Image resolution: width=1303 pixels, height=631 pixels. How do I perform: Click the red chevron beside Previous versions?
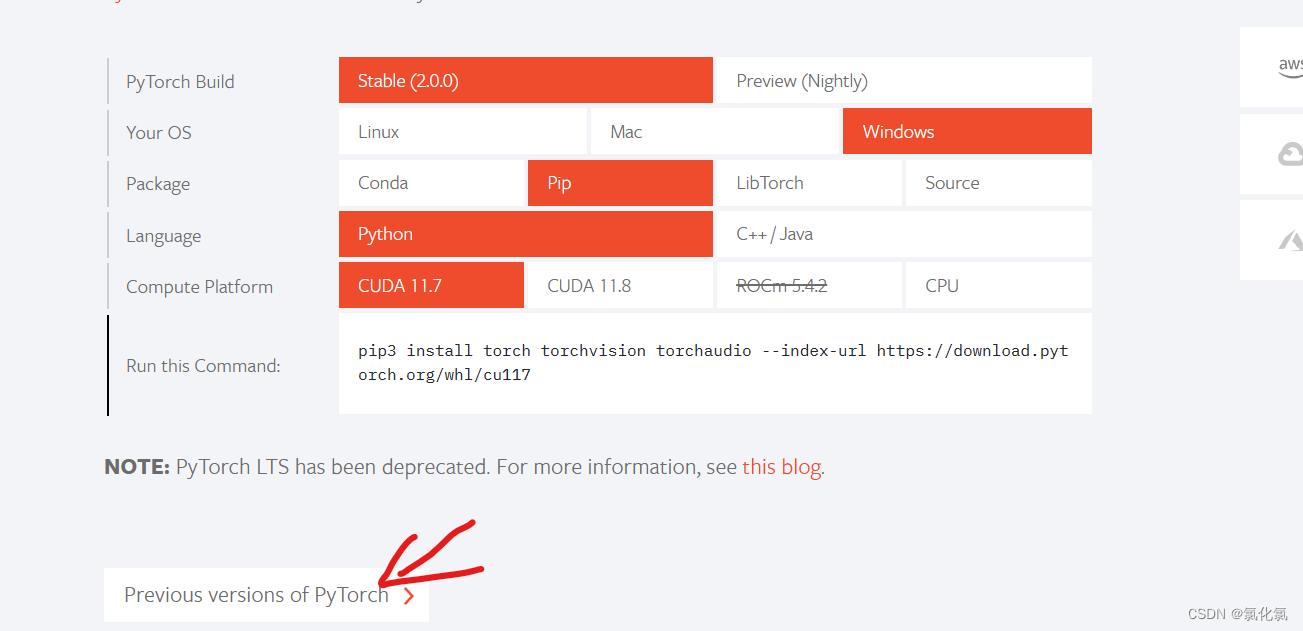408,596
